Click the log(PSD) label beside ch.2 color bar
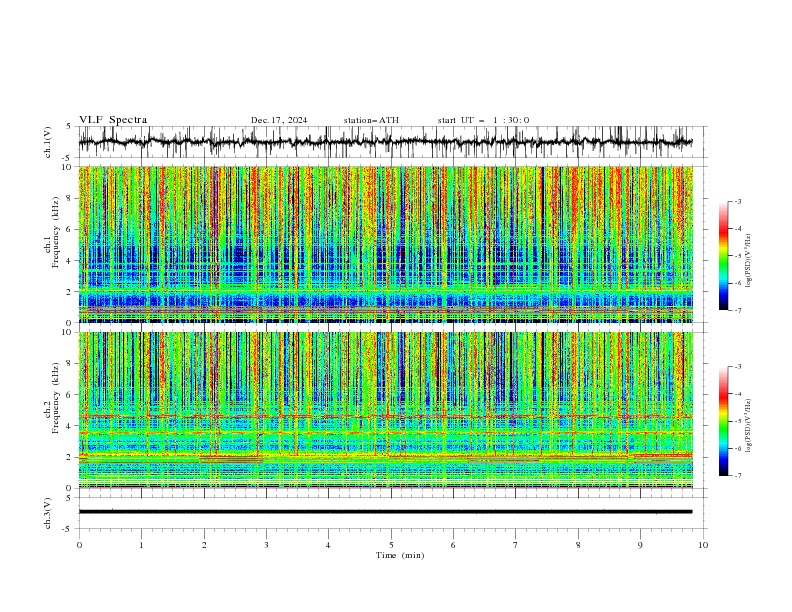The width and height of the screenshot is (792, 612). coord(748,425)
